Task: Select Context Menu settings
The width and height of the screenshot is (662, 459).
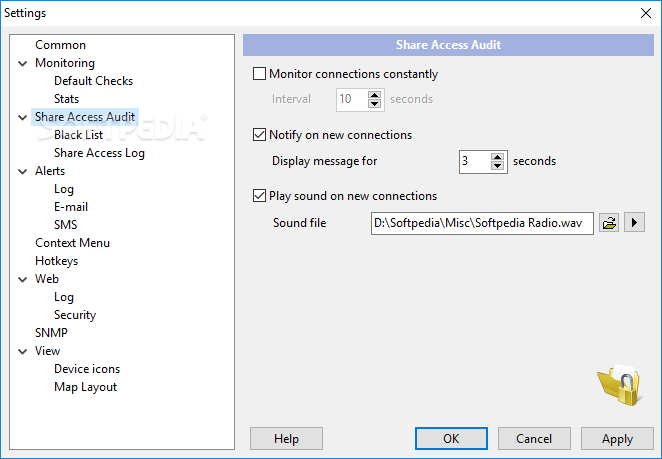Action: pos(72,243)
